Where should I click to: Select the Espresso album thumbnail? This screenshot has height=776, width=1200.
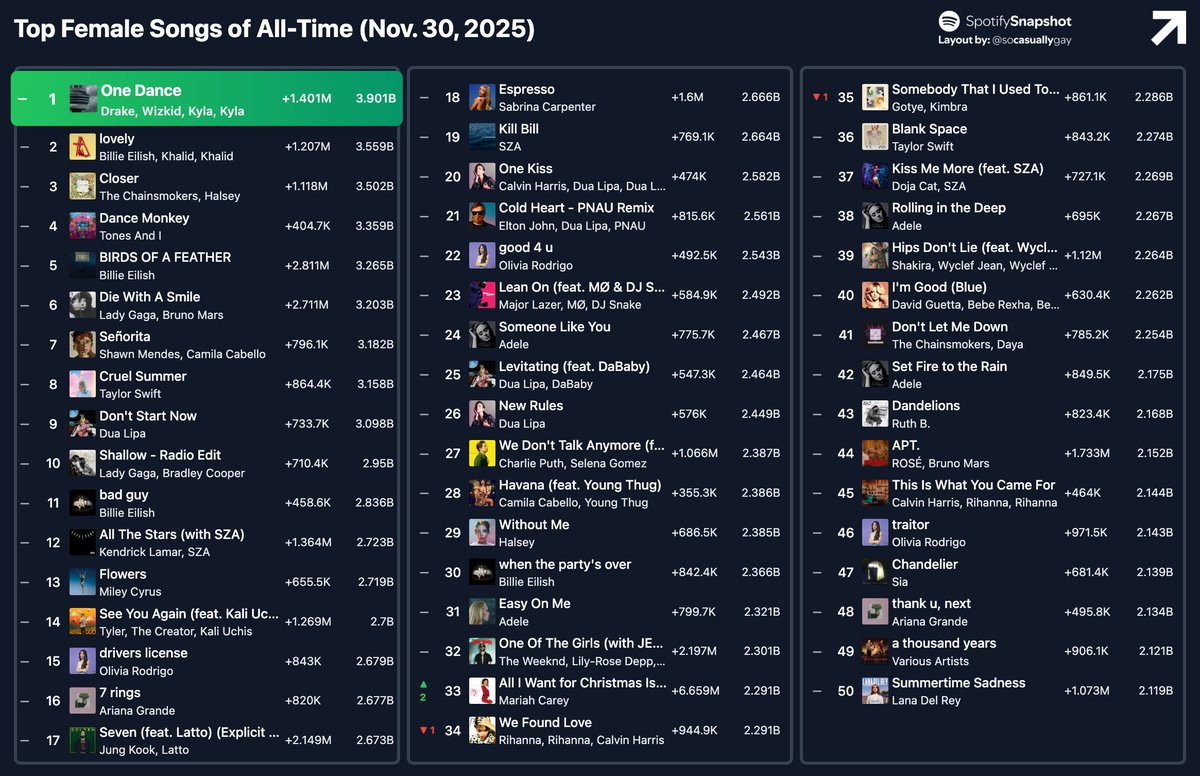click(482, 97)
